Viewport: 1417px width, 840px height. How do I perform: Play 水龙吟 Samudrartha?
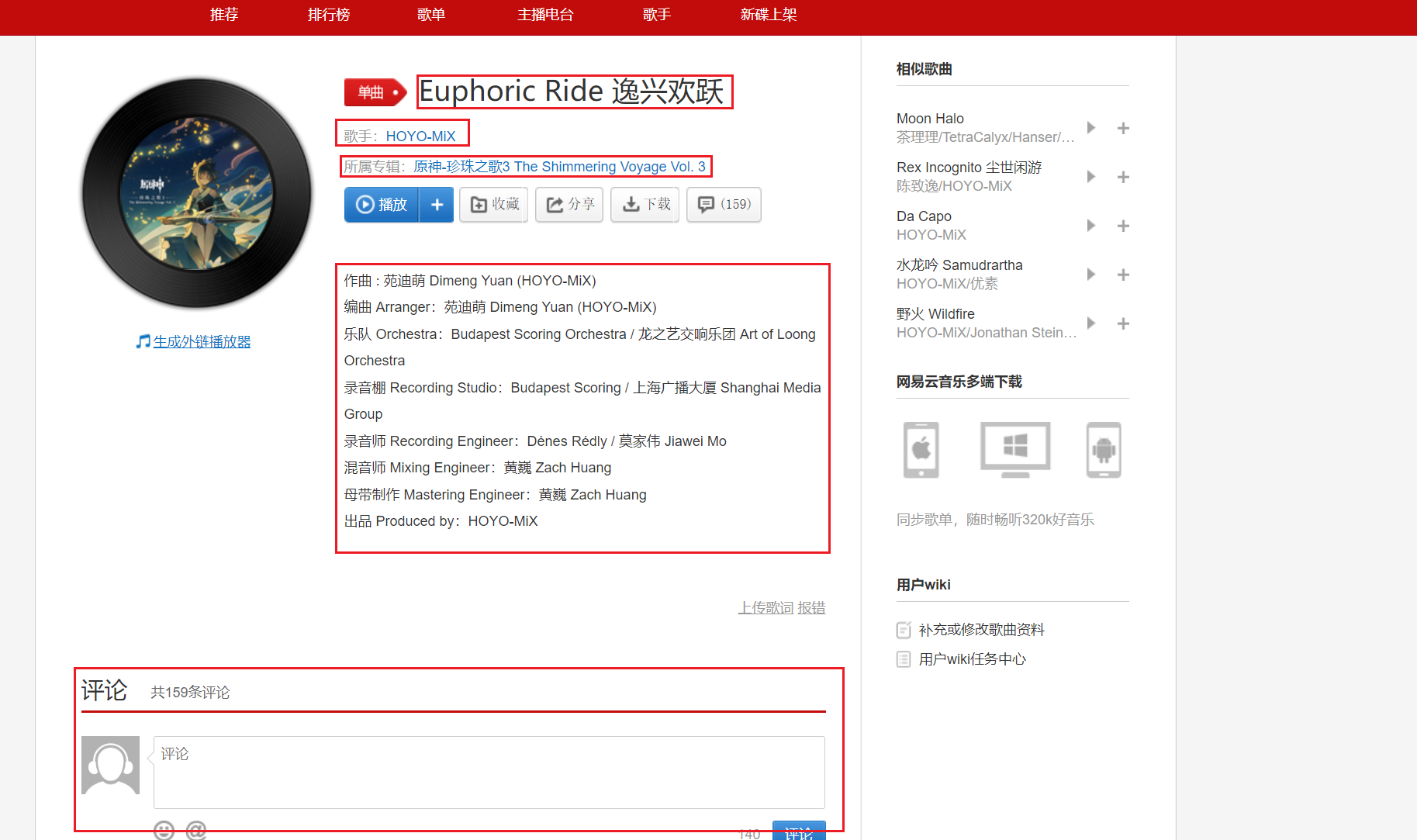pyautogui.click(x=1091, y=275)
